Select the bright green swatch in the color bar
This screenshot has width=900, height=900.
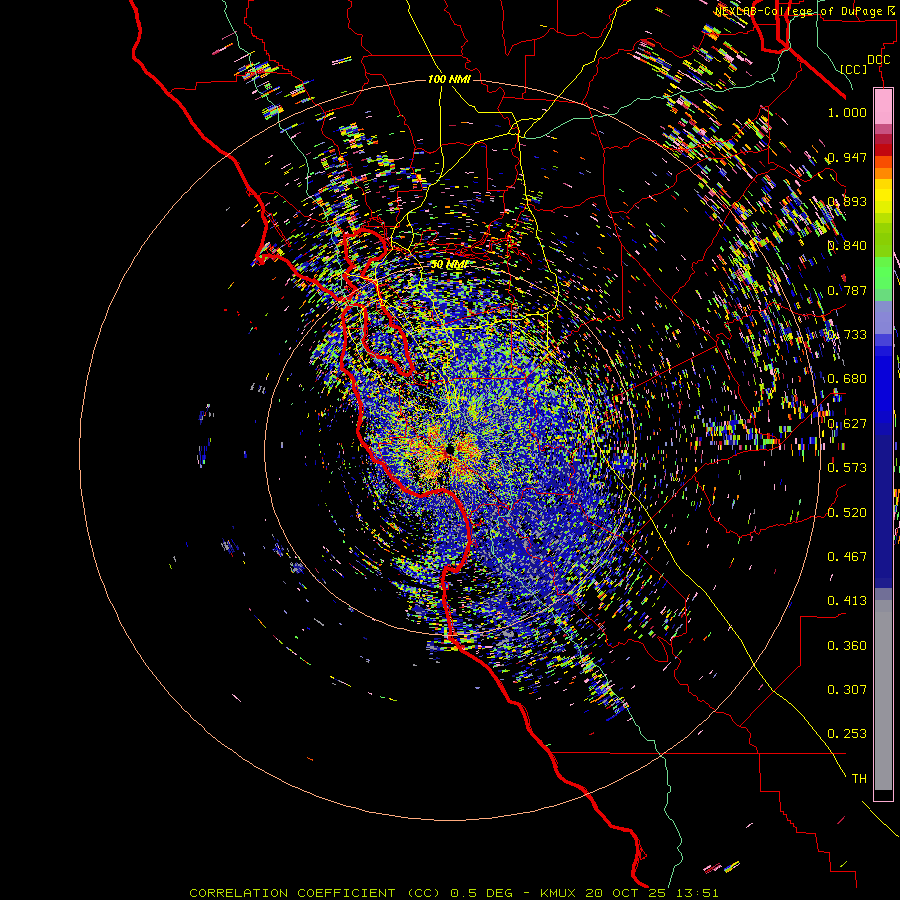click(x=883, y=273)
